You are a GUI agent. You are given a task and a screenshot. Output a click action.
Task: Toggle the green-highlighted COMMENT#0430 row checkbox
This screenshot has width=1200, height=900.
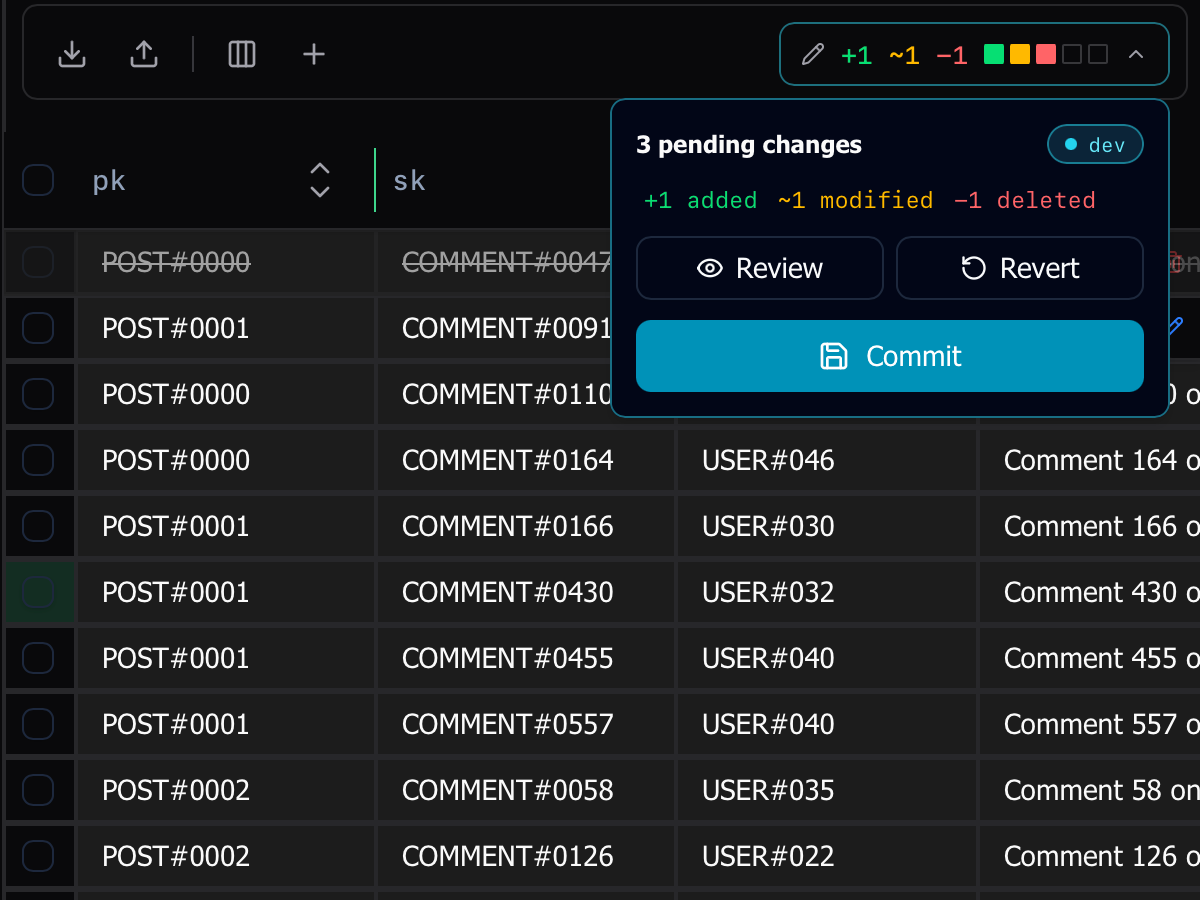(38, 592)
